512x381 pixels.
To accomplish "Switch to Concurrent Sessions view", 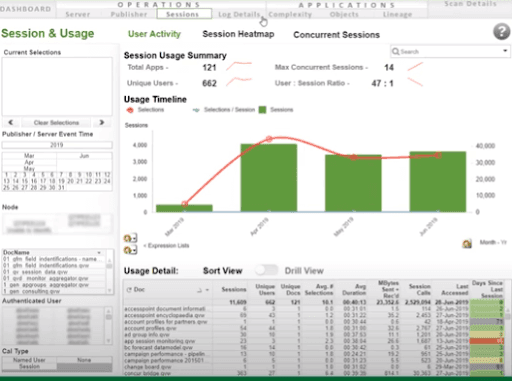I will (x=336, y=35).
